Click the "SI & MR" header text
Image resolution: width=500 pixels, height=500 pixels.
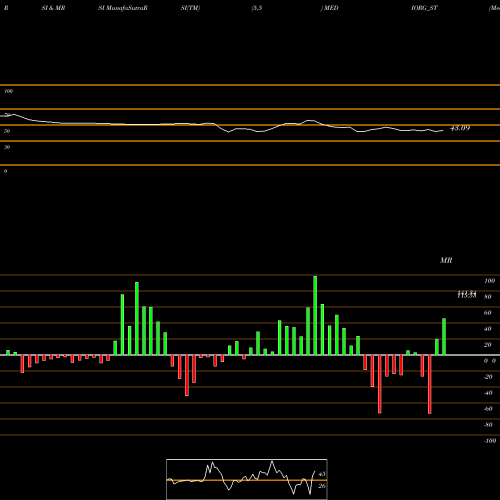(53, 8)
